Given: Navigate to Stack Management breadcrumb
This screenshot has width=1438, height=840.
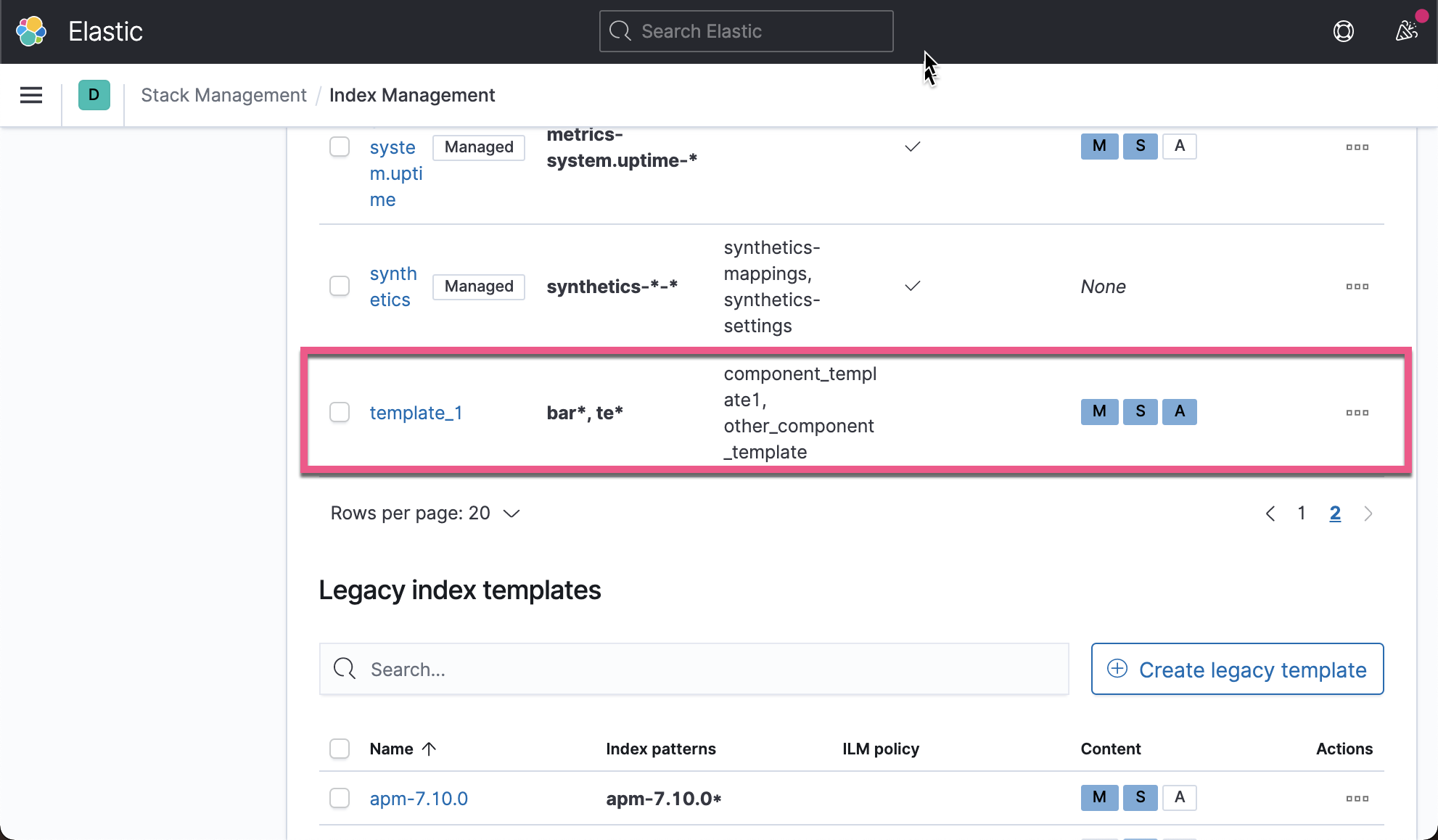Looking at the screenshot, I should pyautogui.click(x=223, y=95).
